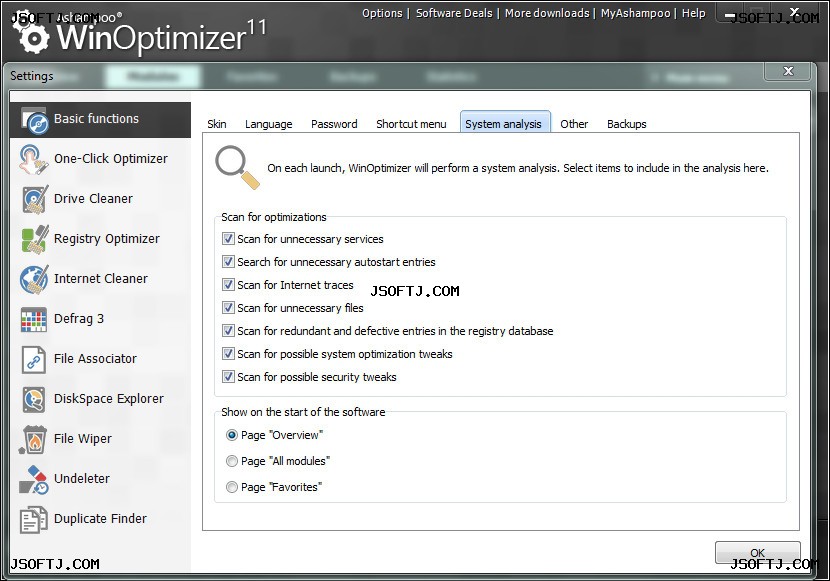Screen dimensions: 830x581
Task: Open the Shortcut menu tab
Action: point(411,124)
